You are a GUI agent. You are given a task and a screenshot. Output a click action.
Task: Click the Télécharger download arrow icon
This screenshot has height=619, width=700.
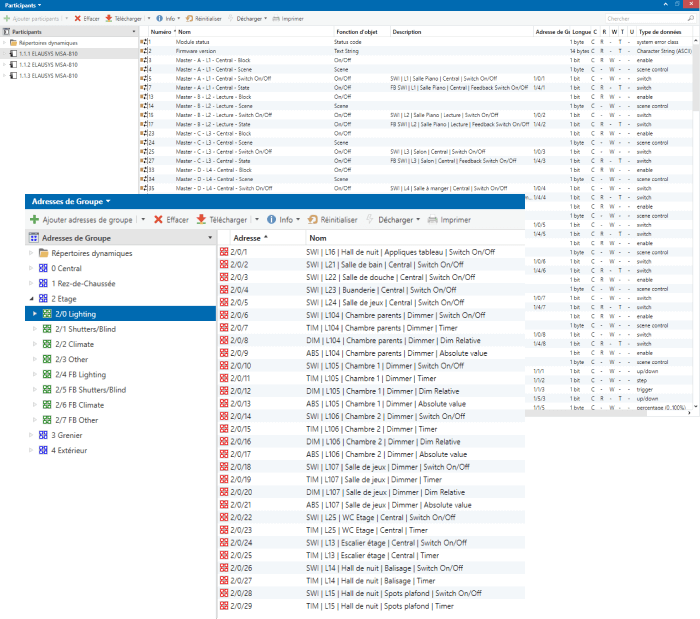[x=201, y=219]
